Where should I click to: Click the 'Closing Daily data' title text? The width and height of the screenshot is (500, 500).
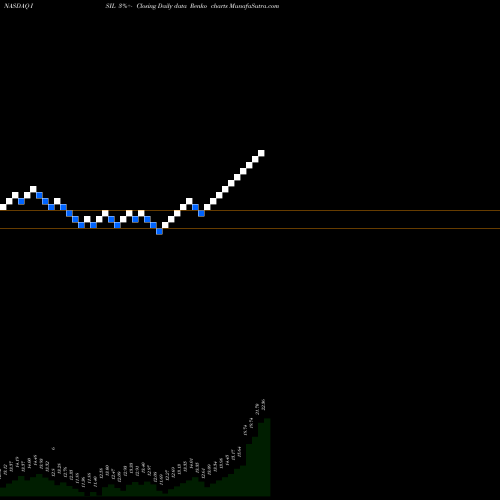pyautogui.click(x=162, y=6)
